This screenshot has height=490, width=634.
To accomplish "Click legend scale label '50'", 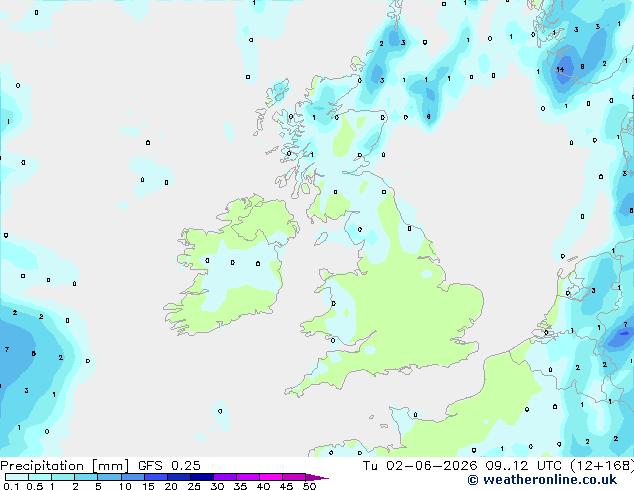I will click(x=309, y=486).
